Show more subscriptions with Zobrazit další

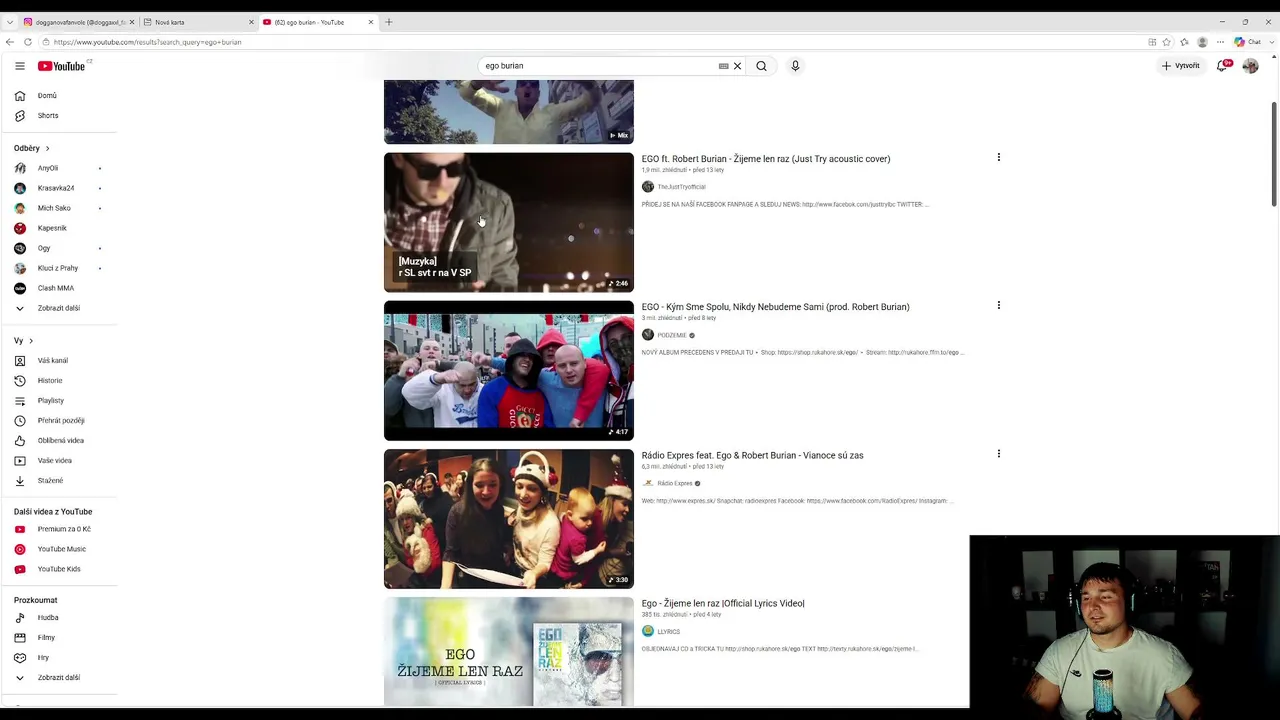click(x=58, y=308)
